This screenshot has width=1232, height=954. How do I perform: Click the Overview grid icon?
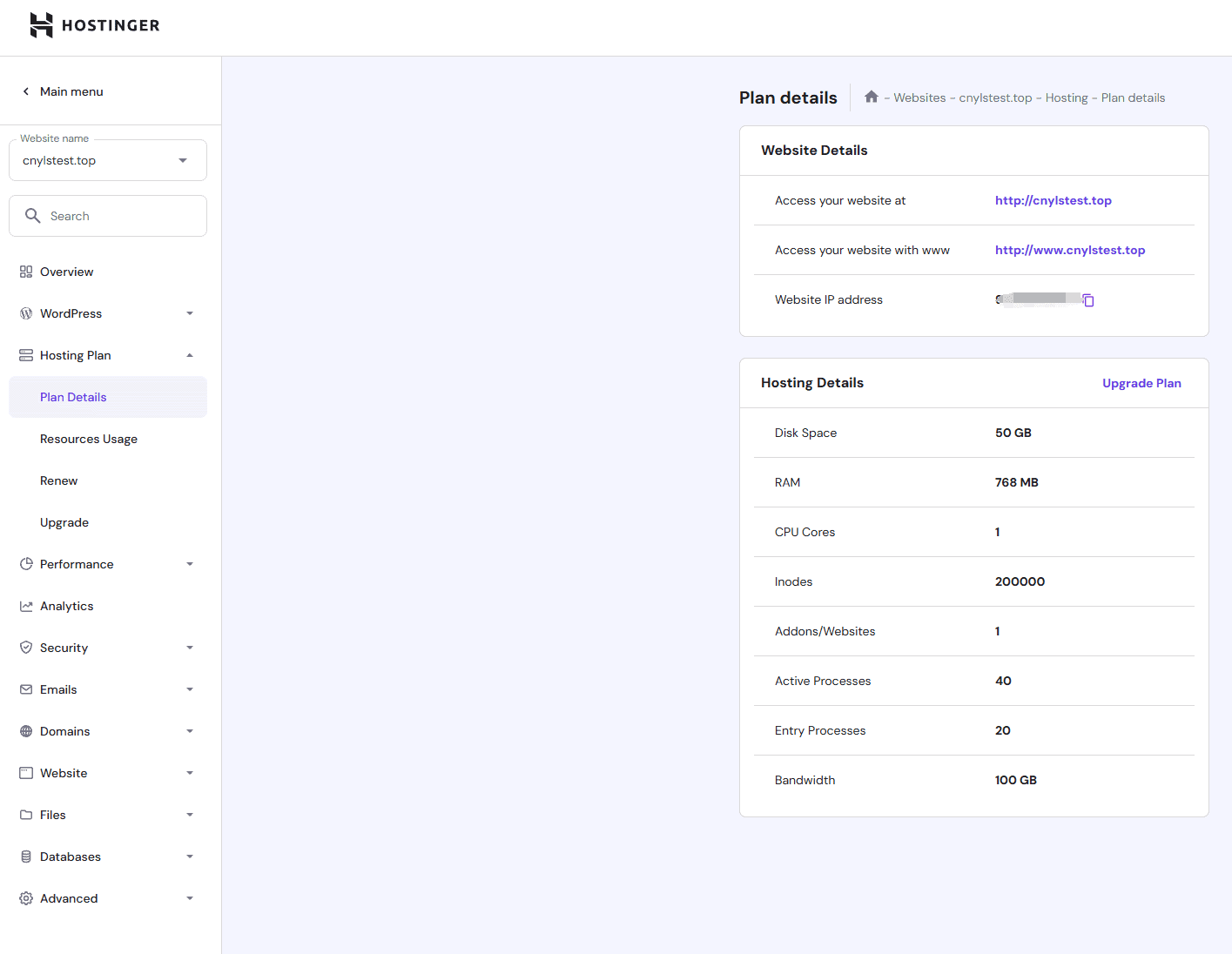point(26,272)
